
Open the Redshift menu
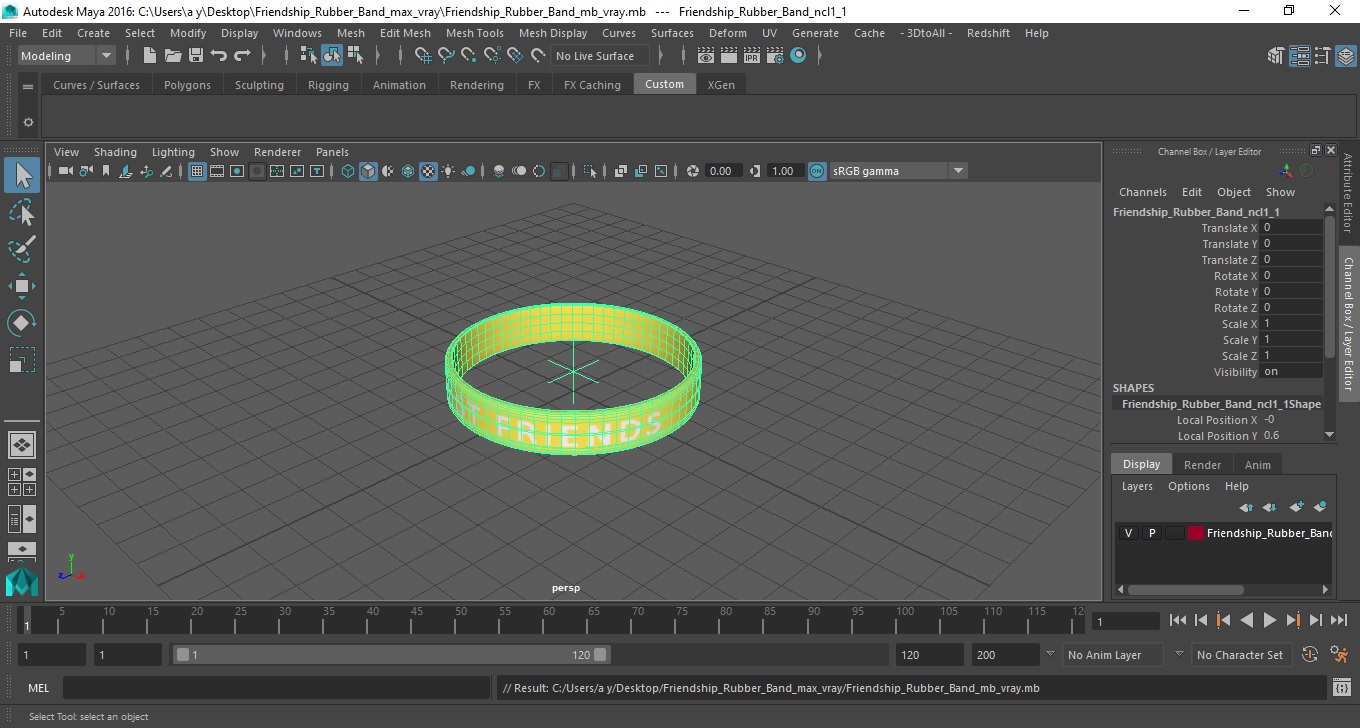pyautogui.click(x=988, y=33)
